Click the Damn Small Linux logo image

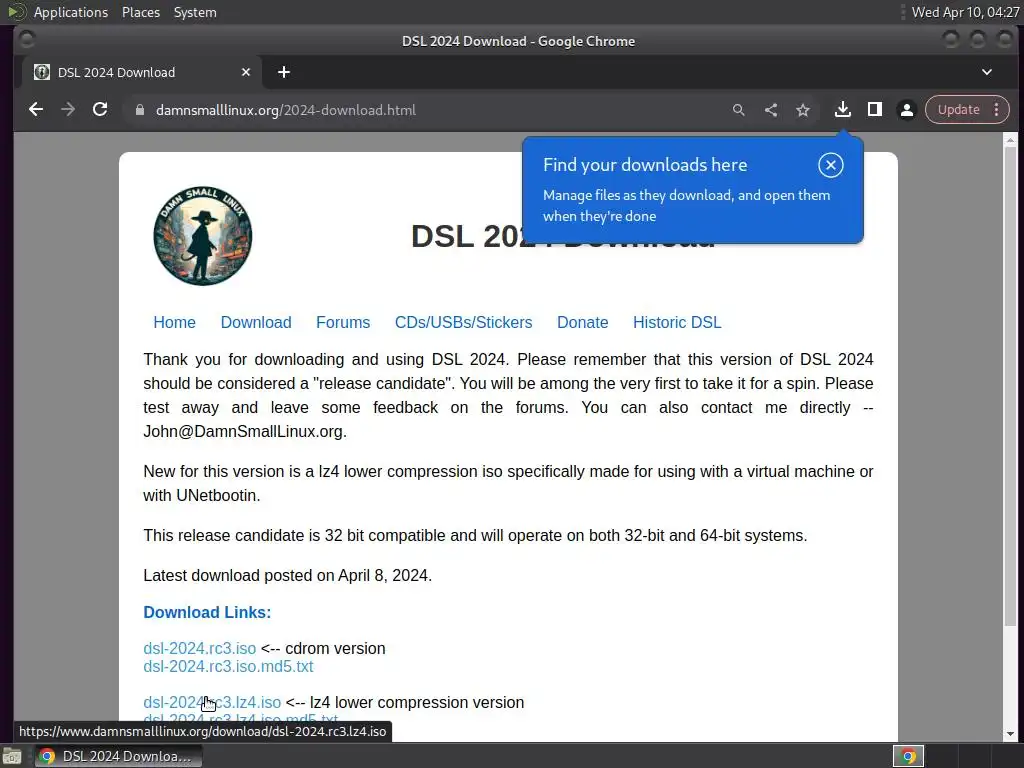tap(202, 236)
